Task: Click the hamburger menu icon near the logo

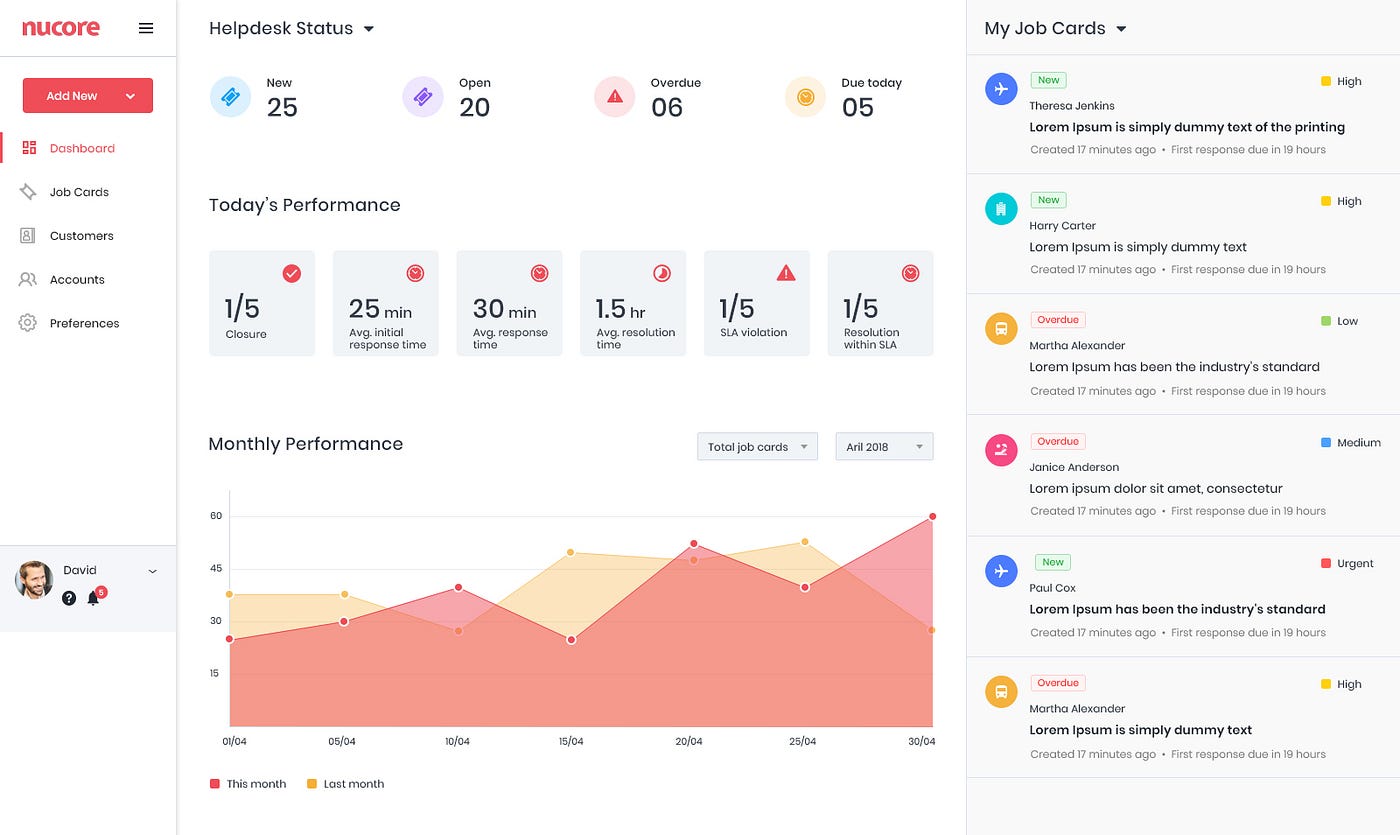Action: click(x=146, y=28)
